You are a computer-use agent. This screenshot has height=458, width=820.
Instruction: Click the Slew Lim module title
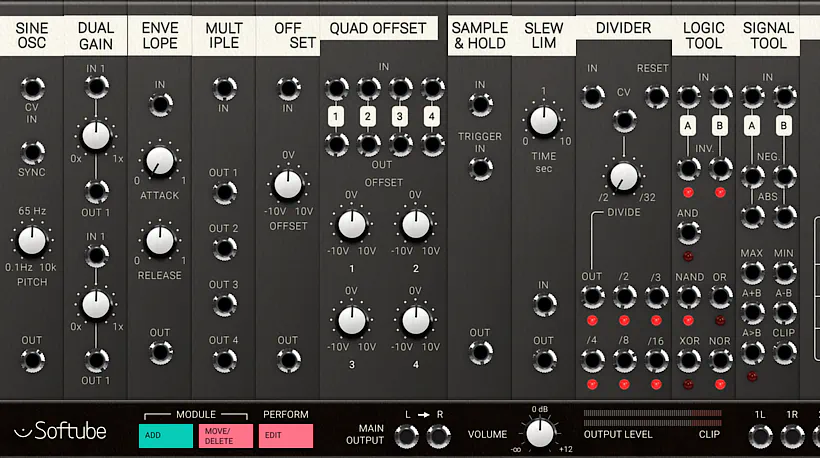[544, 36]
